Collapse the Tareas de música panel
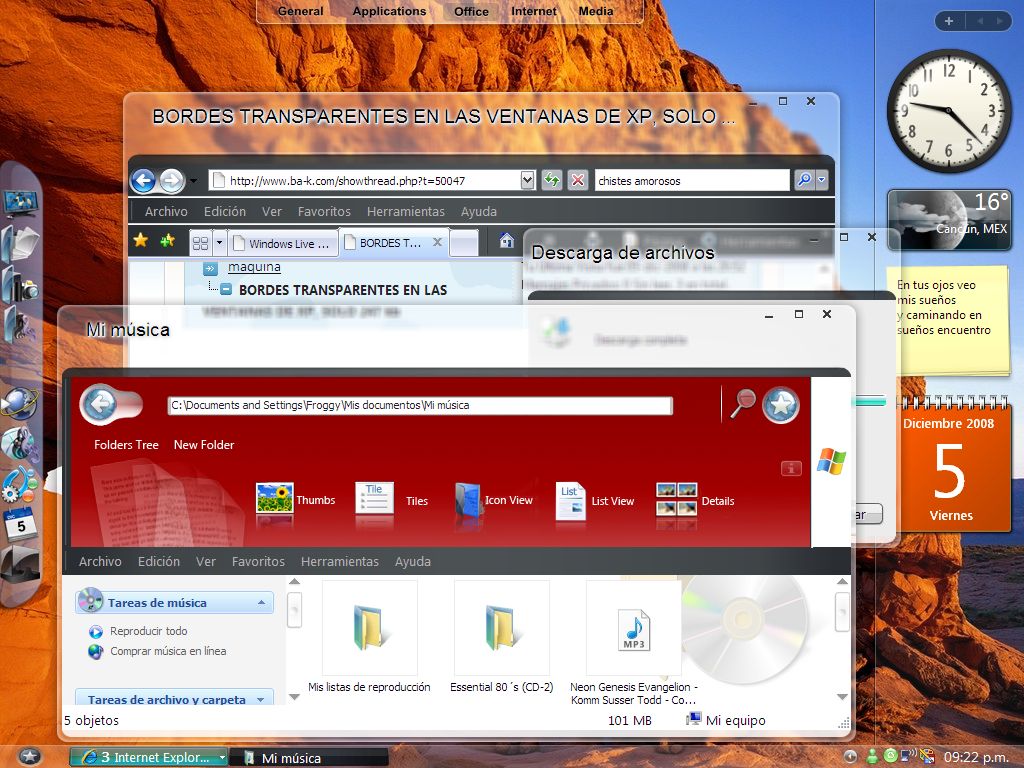Image resolution: width=1024 pixels, height=768 pixels. coord(261,602)
